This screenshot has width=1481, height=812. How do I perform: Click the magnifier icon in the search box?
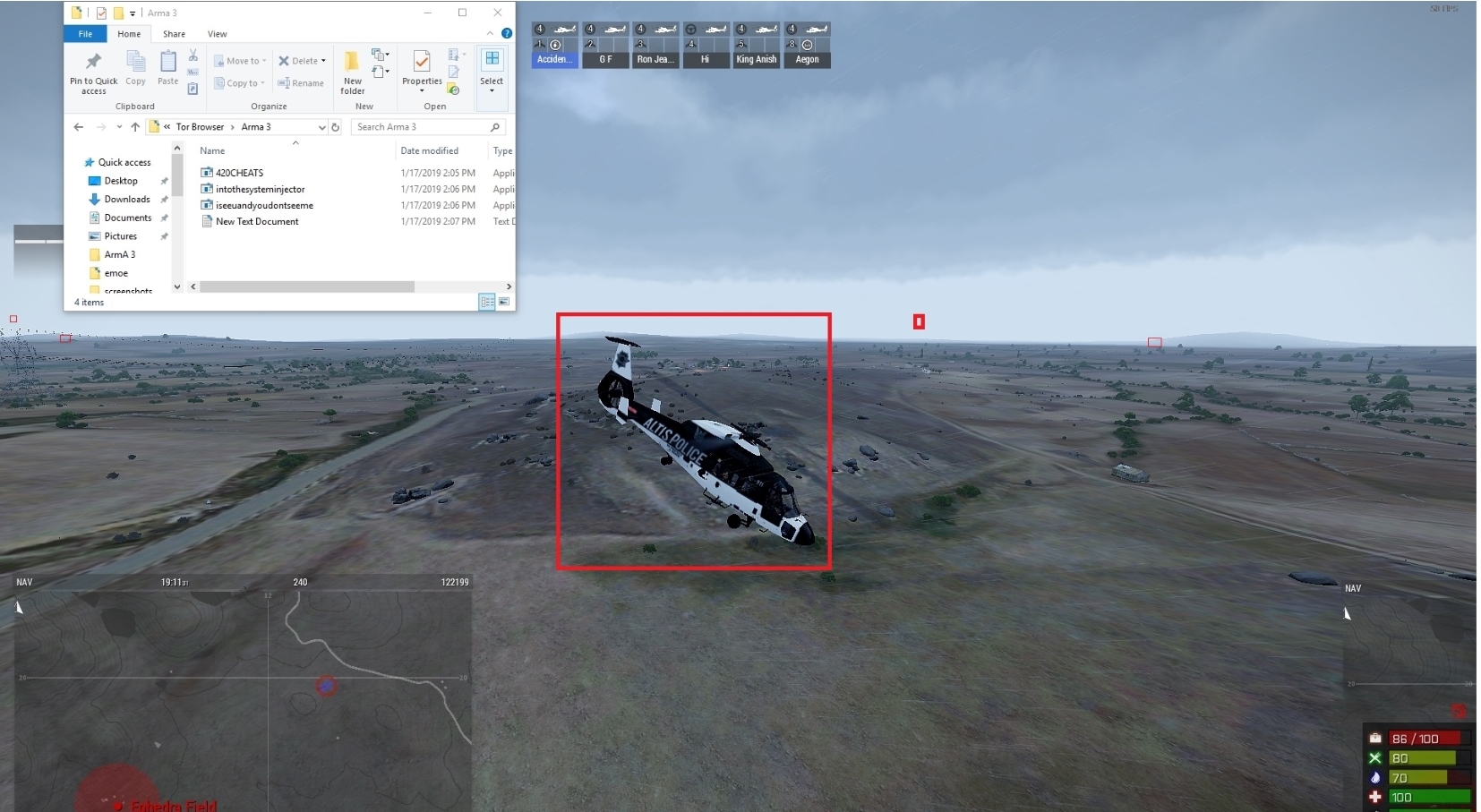click(495, 127)
